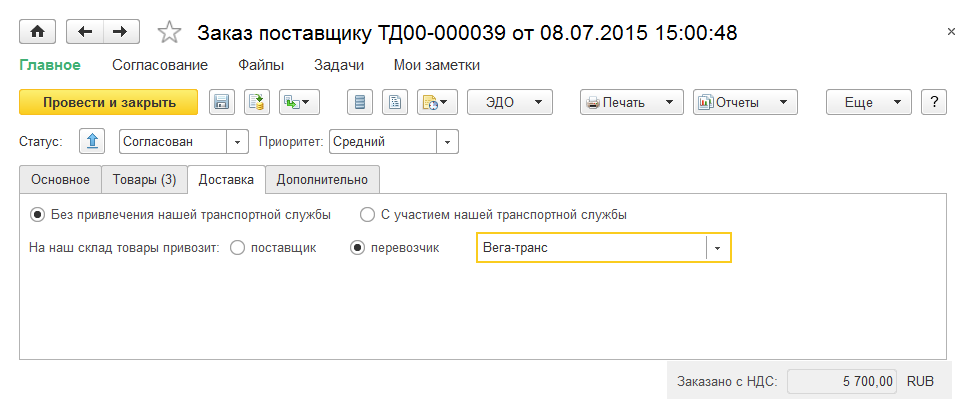
Task: Open the Согласование section
Action: 160,65
